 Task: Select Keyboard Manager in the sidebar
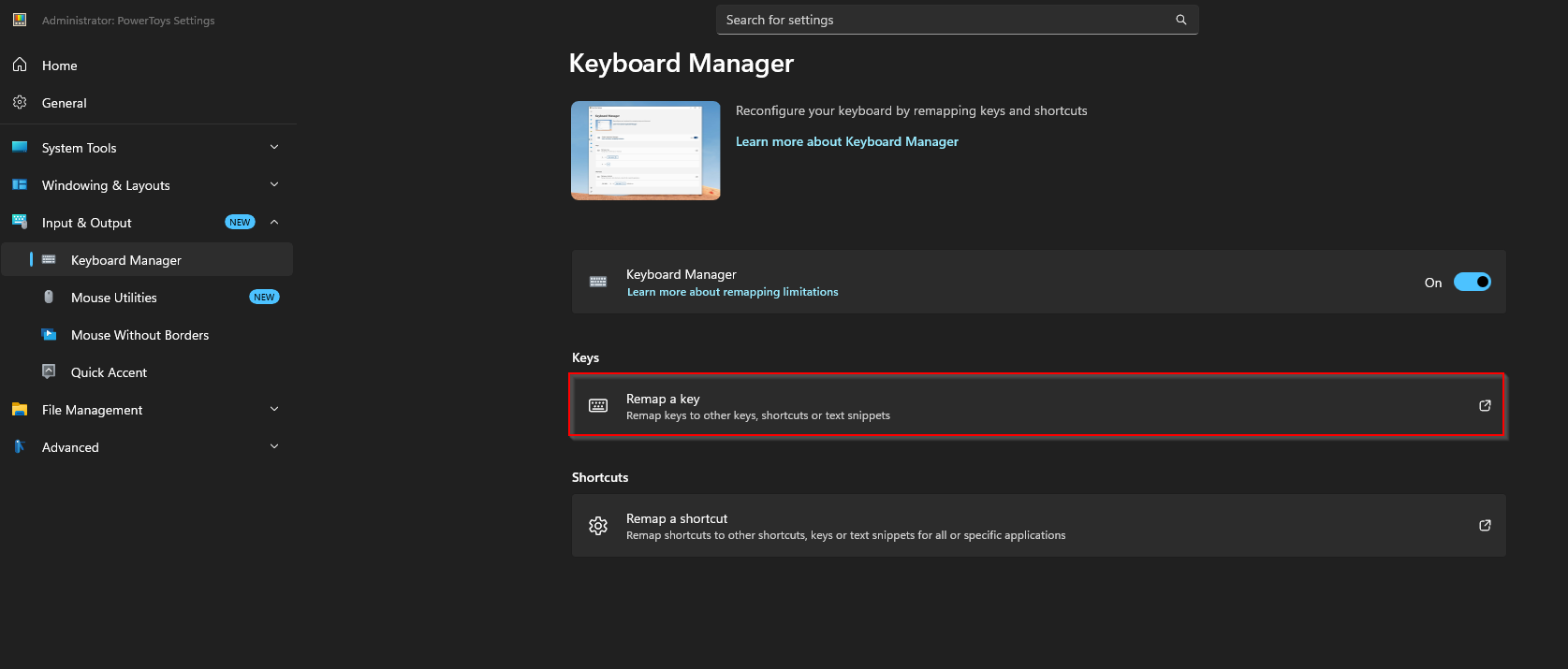pyautogui.click(x=126, y=260)
